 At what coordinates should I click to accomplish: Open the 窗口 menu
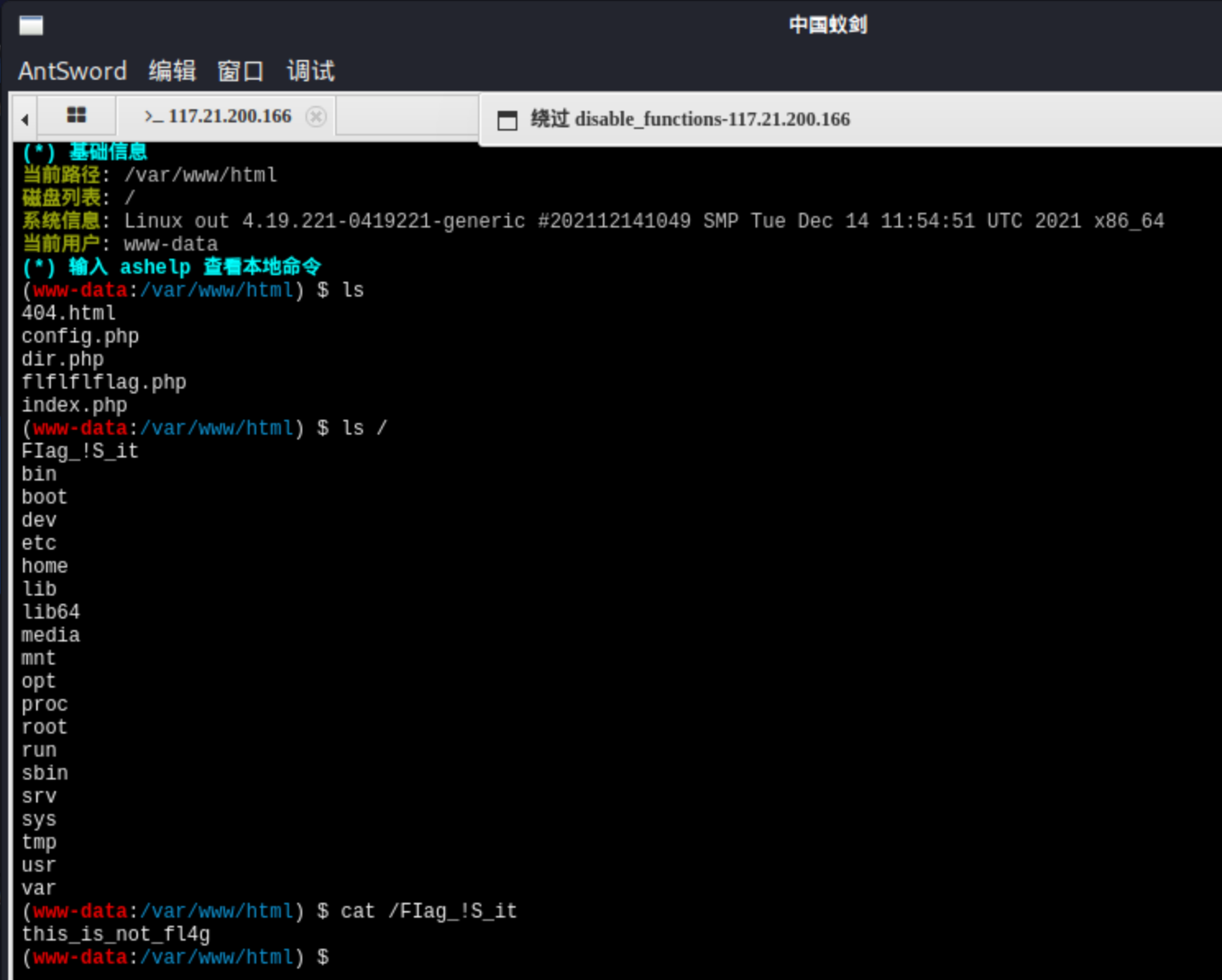pos(241,71)
